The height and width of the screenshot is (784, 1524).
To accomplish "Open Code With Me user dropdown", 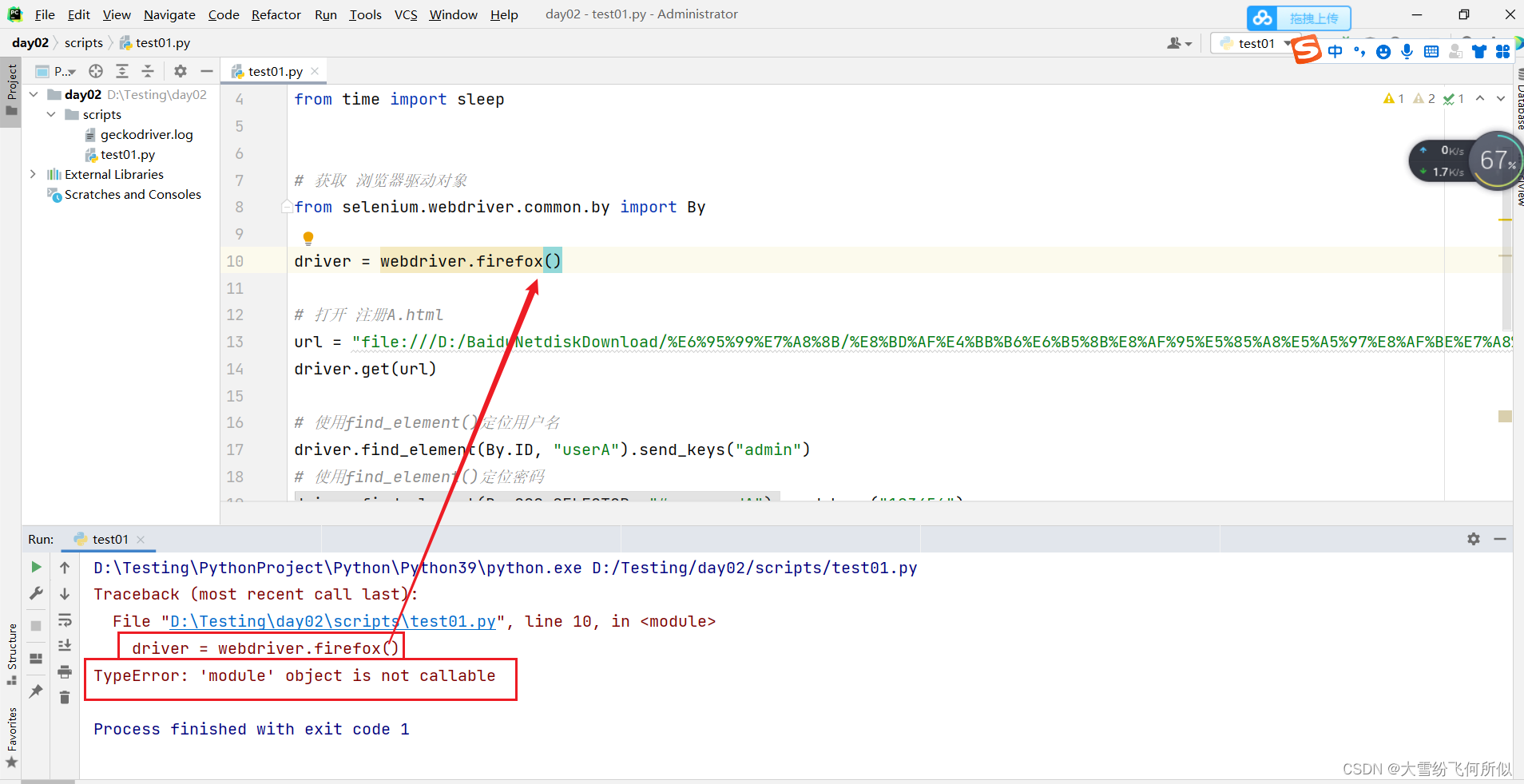I will pyautogui.click(x=1179, y=43).
